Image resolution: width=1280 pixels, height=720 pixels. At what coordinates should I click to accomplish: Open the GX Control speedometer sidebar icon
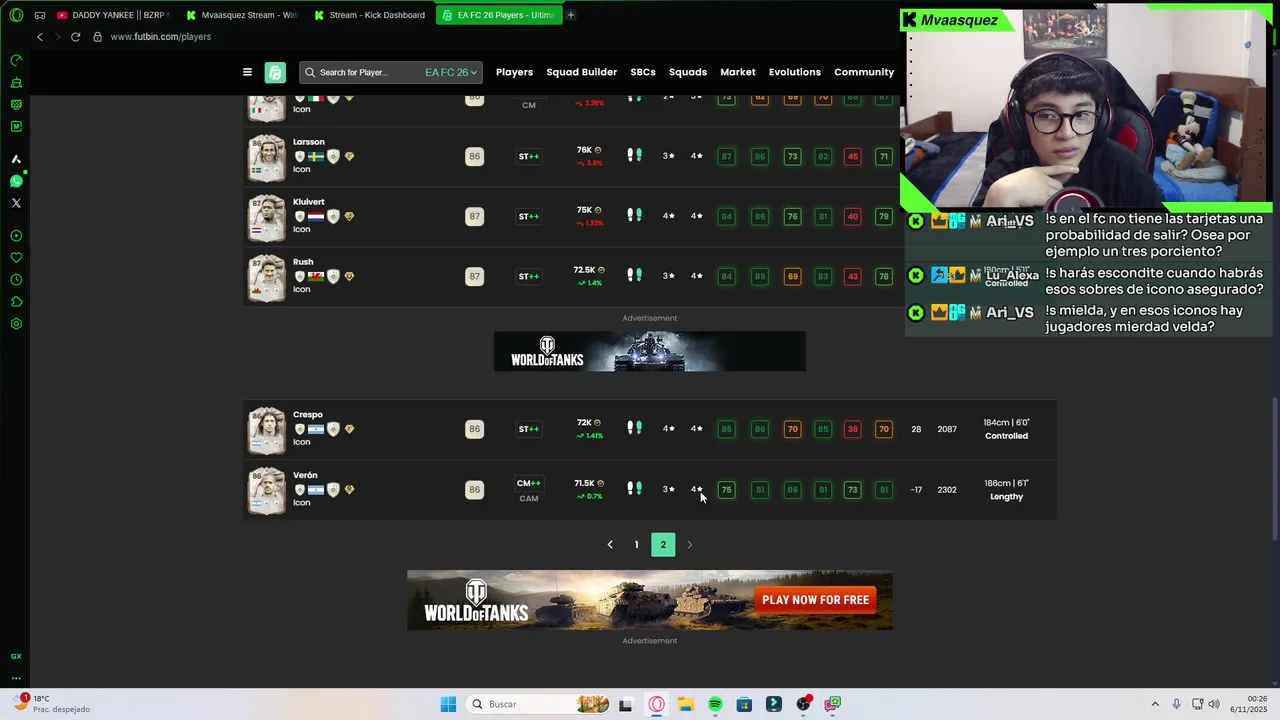tap(16, 60)
